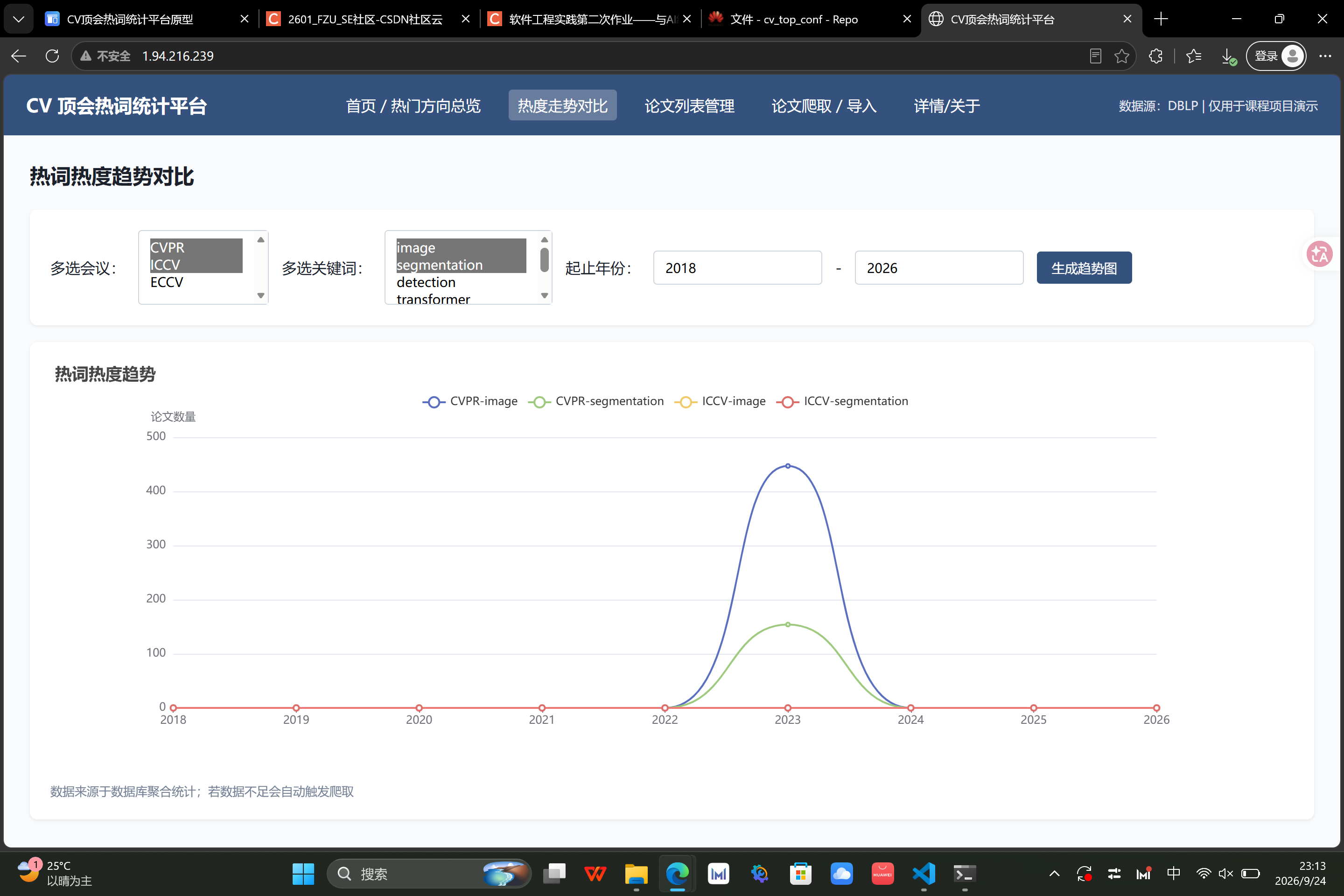
Task: Click the 2023 CVPR-image data point
Action: pyautogui.click(x=788, y=466)
